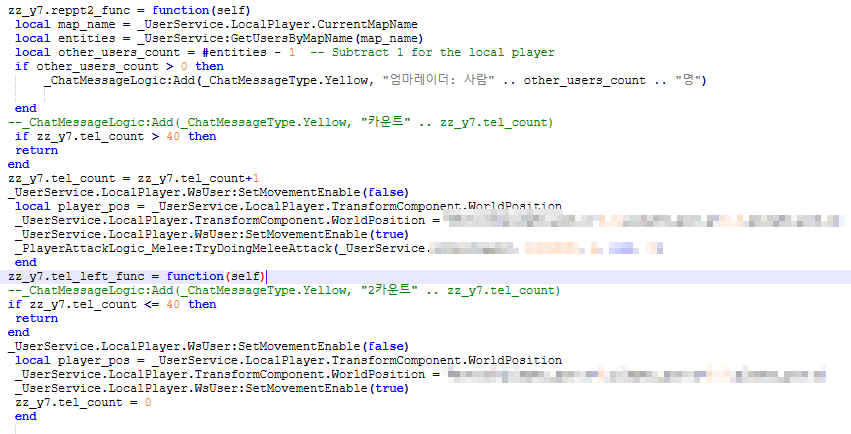Click the final 'end' keyword at bottom
This screenshot has height=434, width=851.
[x=26, y=416]
